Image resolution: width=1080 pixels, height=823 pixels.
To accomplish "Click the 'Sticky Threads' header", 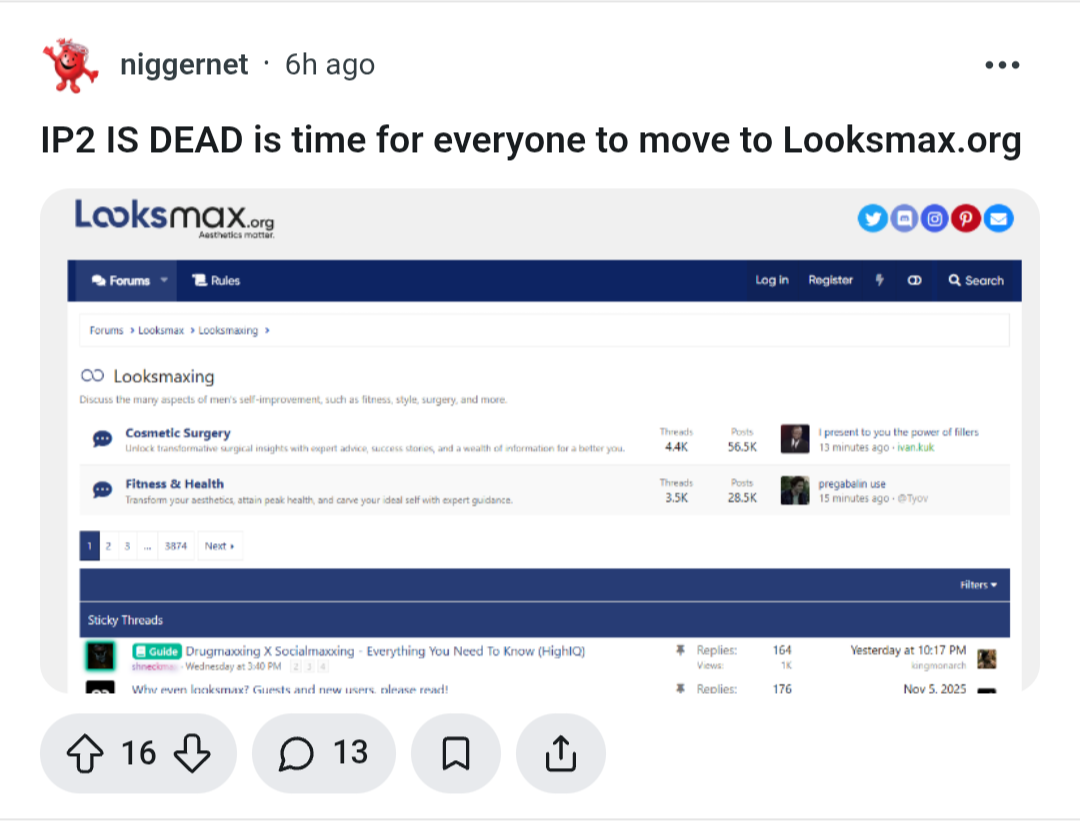I will click(x=125, y=620).
